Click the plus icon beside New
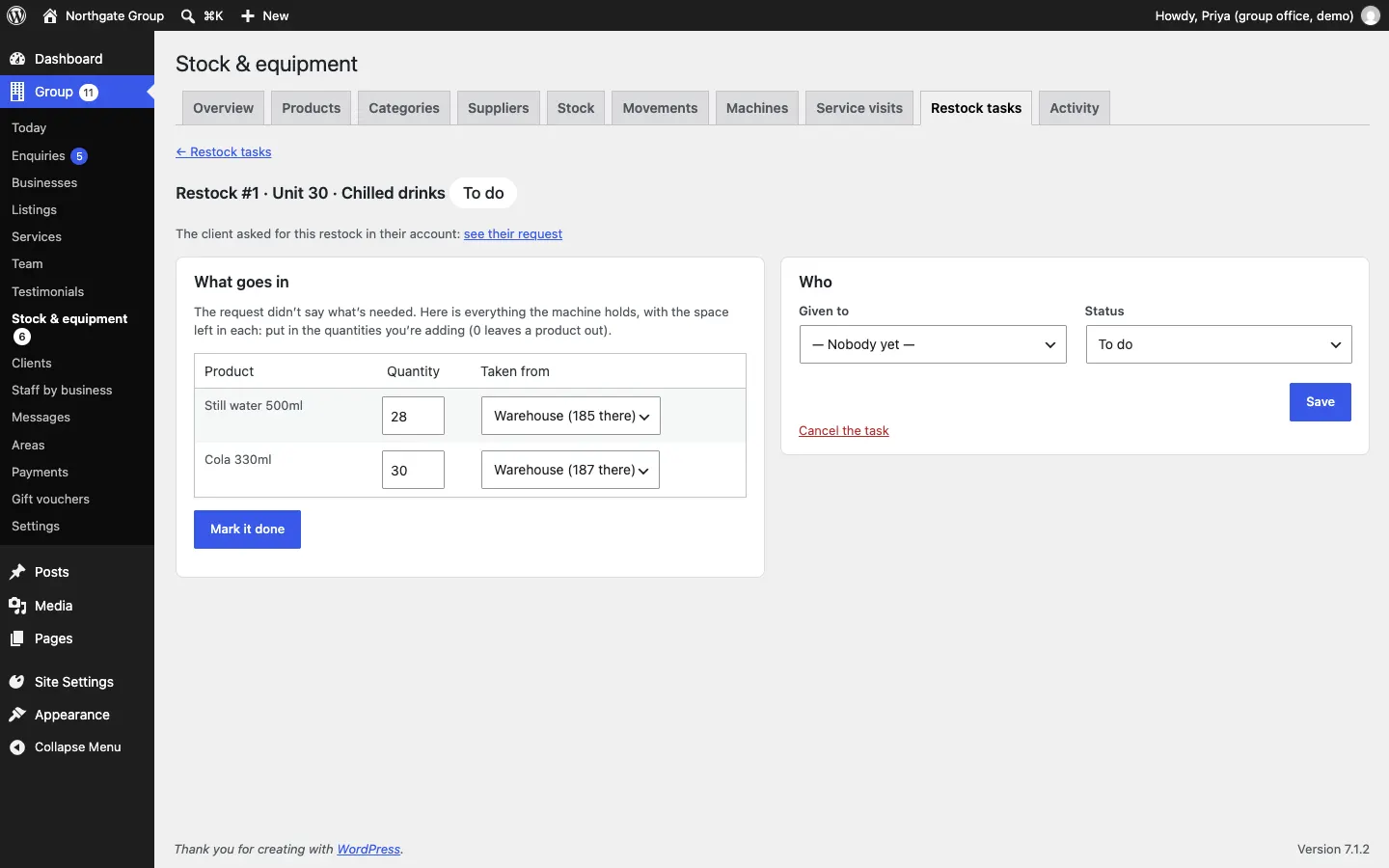1389x868 pixels. pyautogui.click(x=248, y=15)
